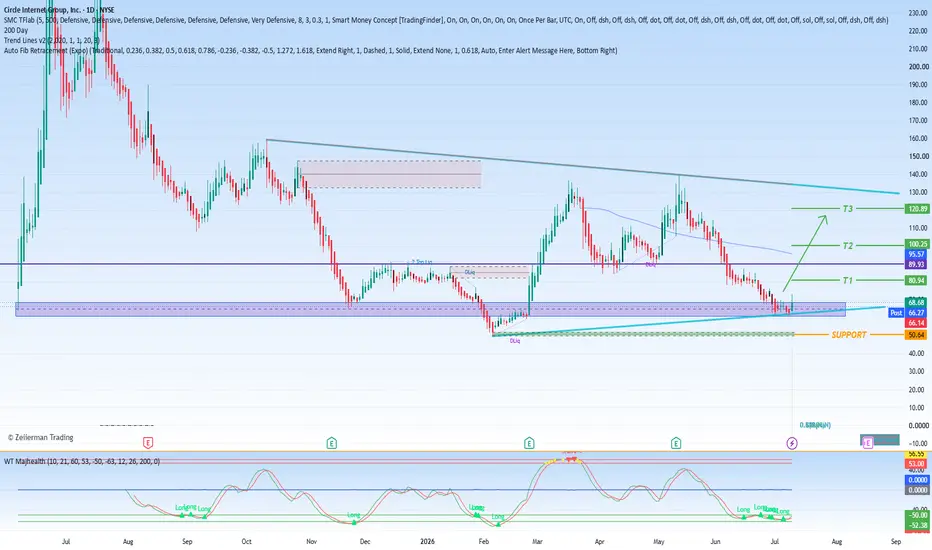Viewport: 932px width, 550px height.
Task: Select the Auto Fib Retracement indicator legend
Action: coord(310,51)
